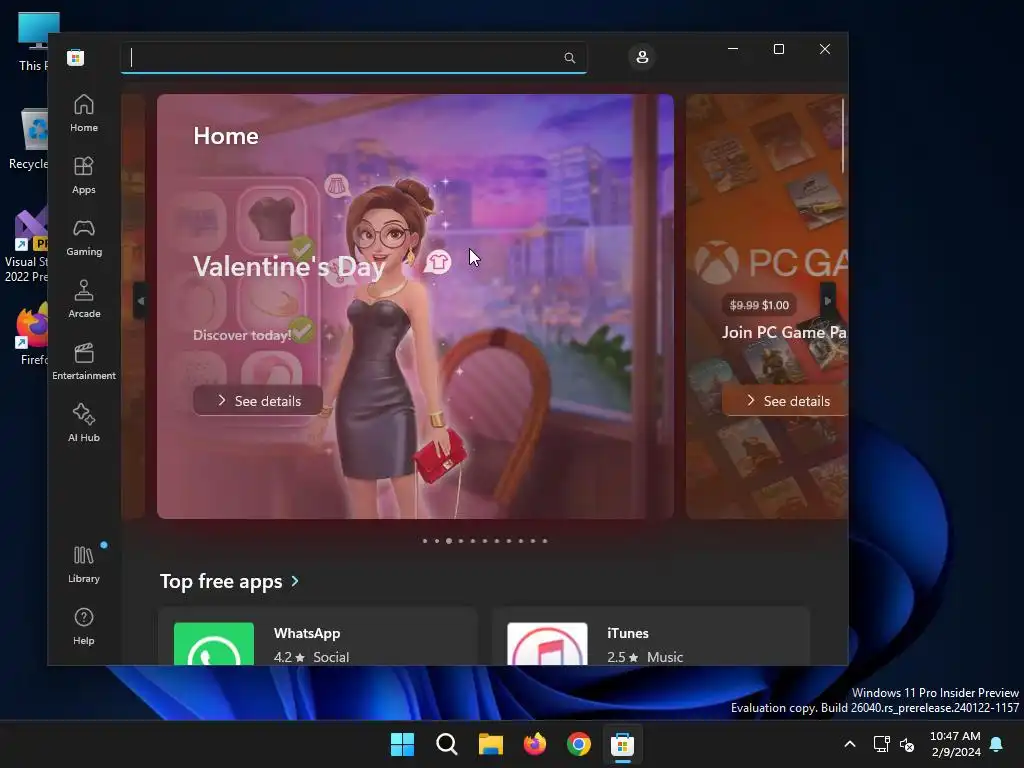The height and width of the screenshot is (768, 1024).
Task: Open the muted volume tray icon
Action: pos(907,744)
